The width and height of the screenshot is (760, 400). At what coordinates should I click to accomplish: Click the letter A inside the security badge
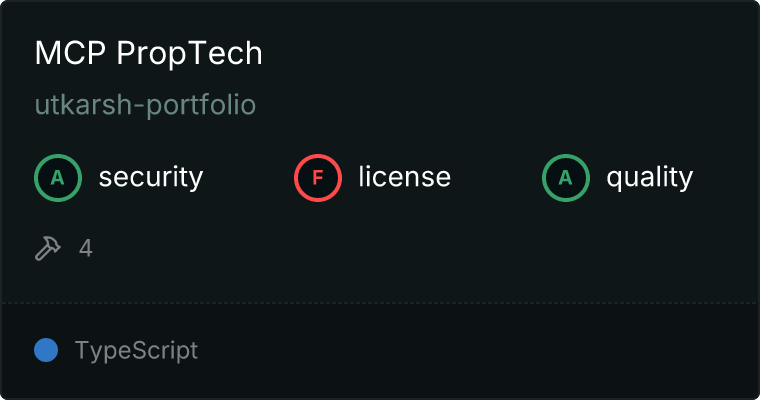[x=58, y=178]
